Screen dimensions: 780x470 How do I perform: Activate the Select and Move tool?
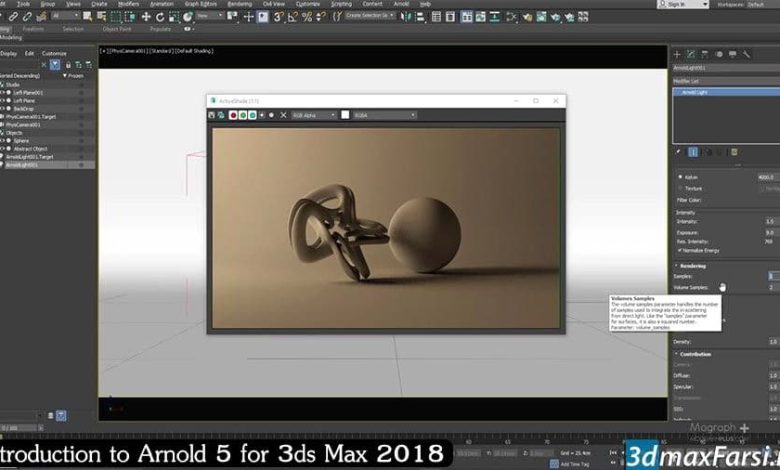click(146, 16)
